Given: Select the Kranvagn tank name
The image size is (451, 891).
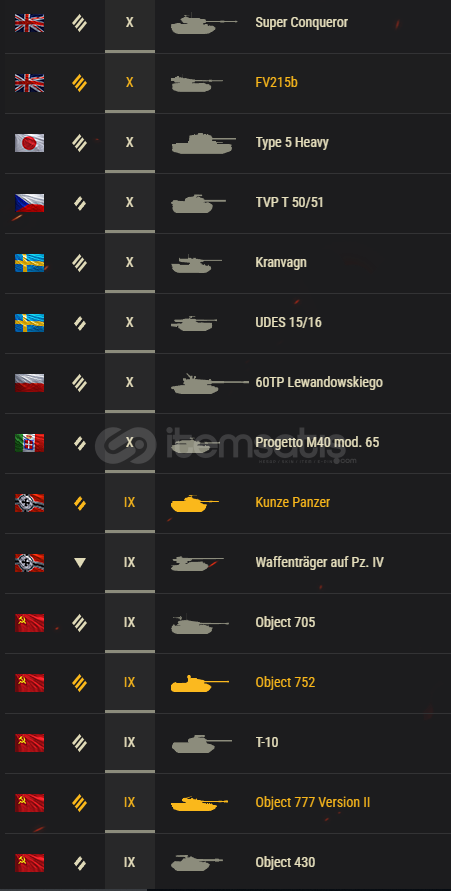Looking at the screenshot, I should [x=281, y=263].
